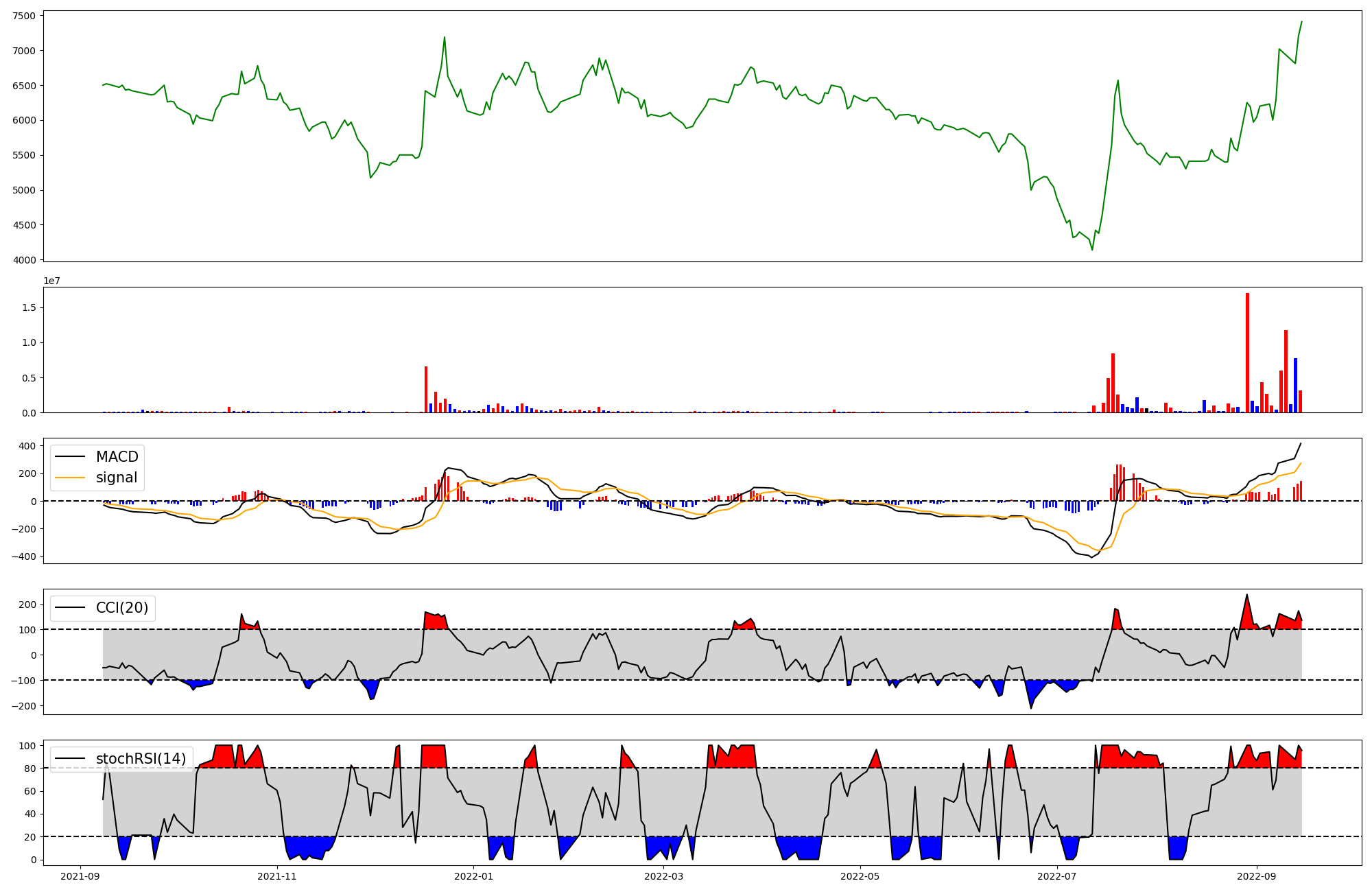This screenshot has height=892, width=1372.
Task: Click the MACD legend label
Action: [117, 457]
